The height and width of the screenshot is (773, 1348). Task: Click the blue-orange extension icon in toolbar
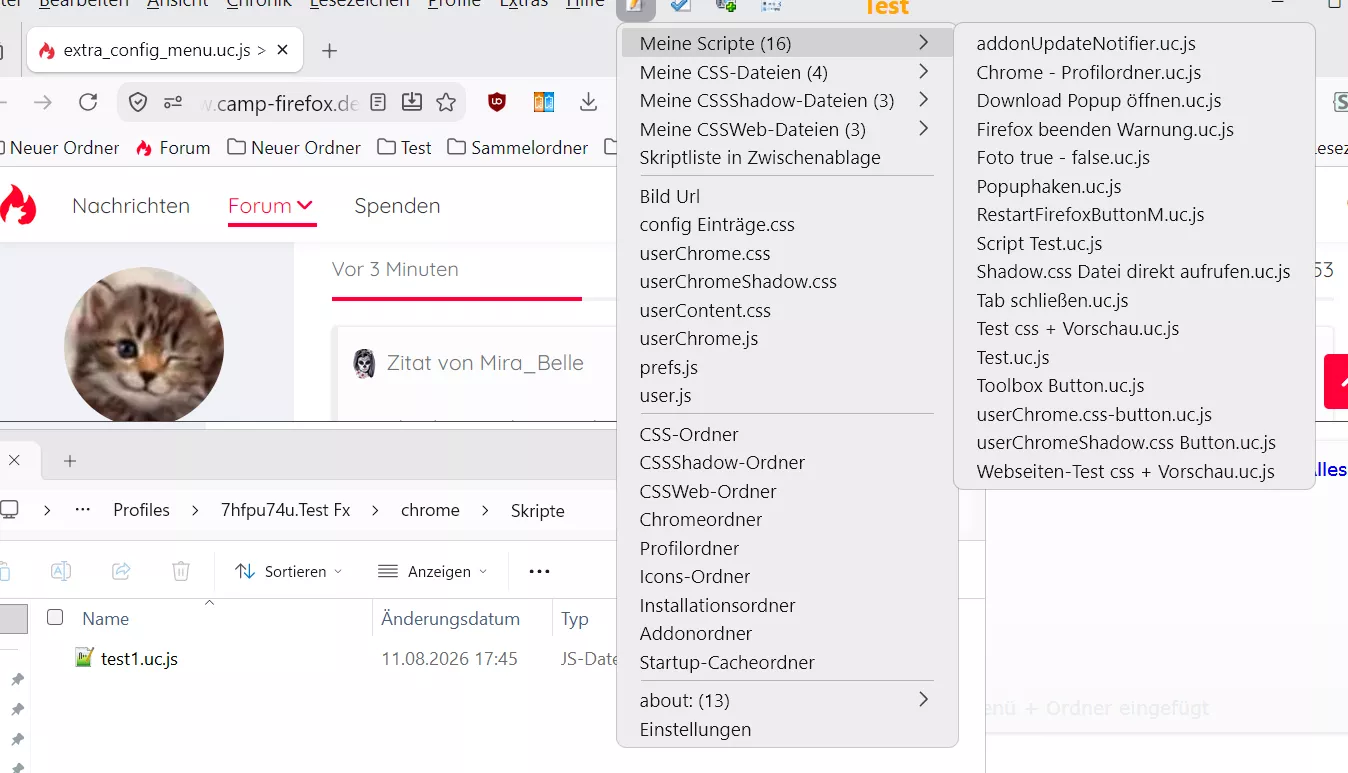(x=543, y=102)
